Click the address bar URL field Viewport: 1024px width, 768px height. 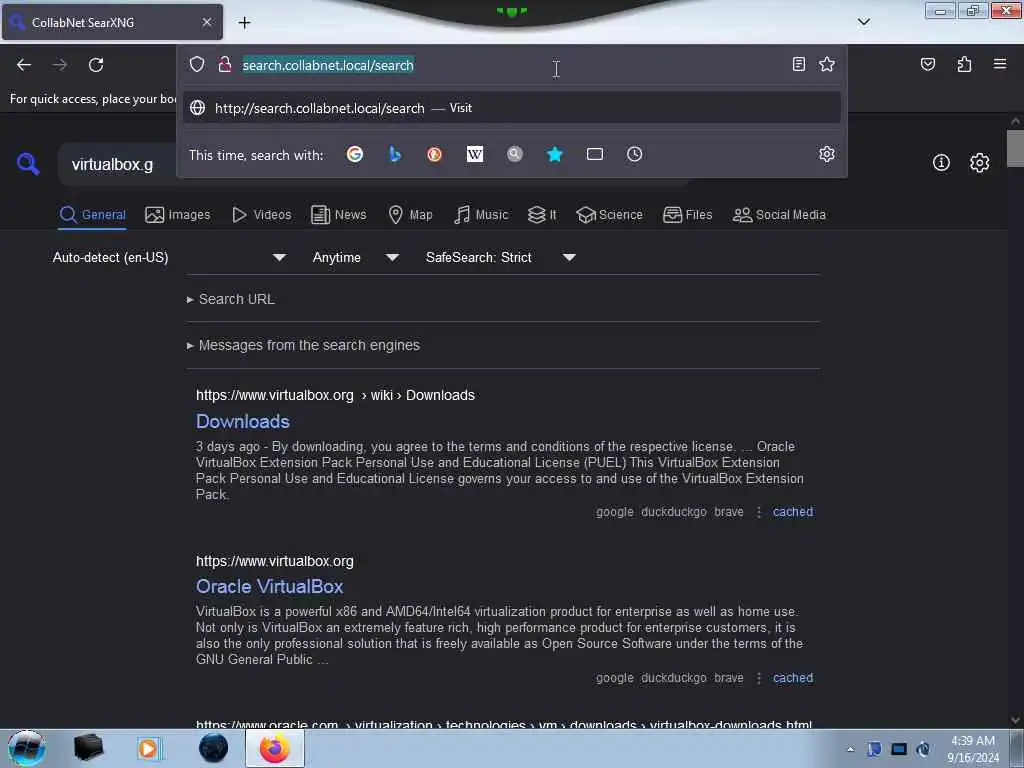509,65
